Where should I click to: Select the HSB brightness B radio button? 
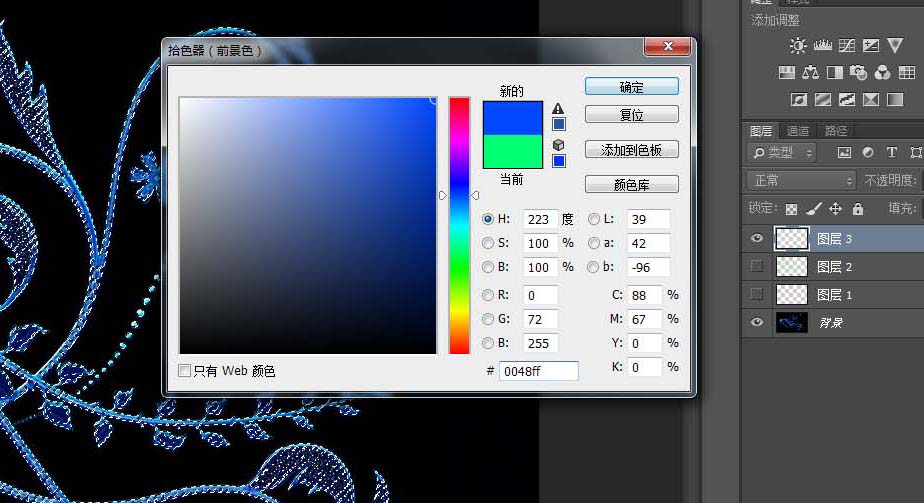(x=488, y=267)
